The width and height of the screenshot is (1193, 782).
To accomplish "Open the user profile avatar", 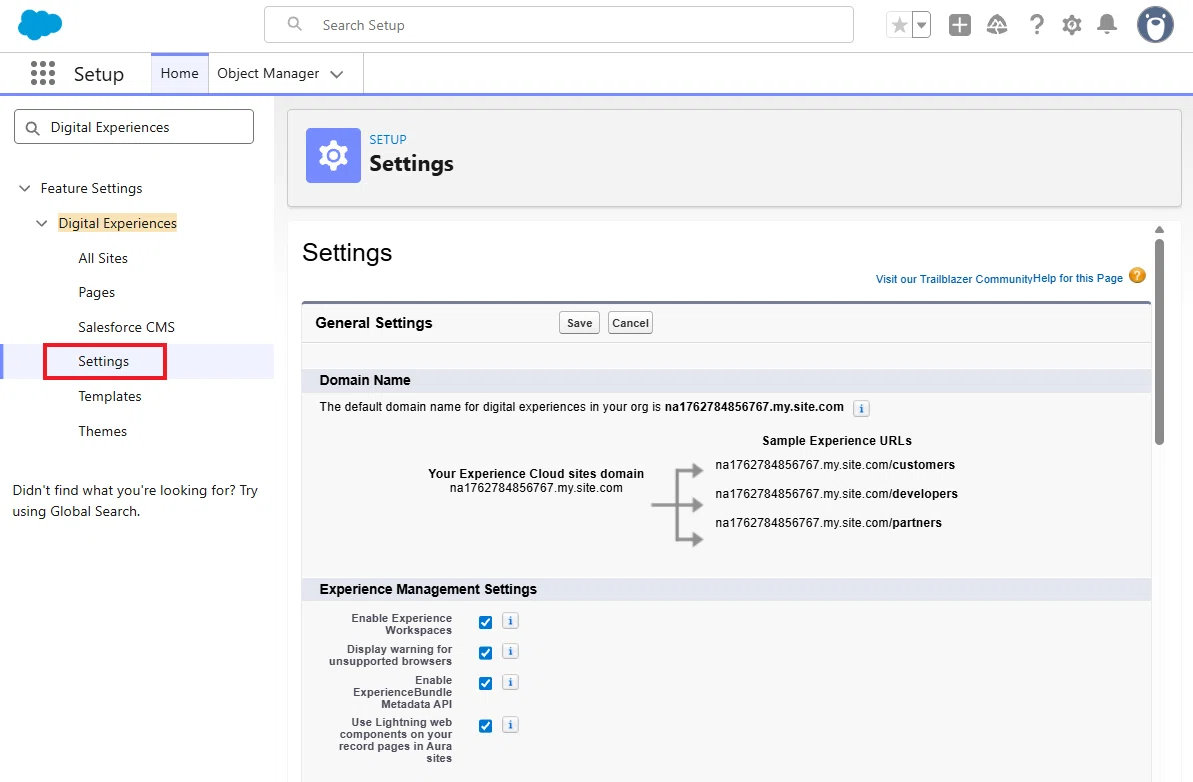I will click(x=1155, y=25).
